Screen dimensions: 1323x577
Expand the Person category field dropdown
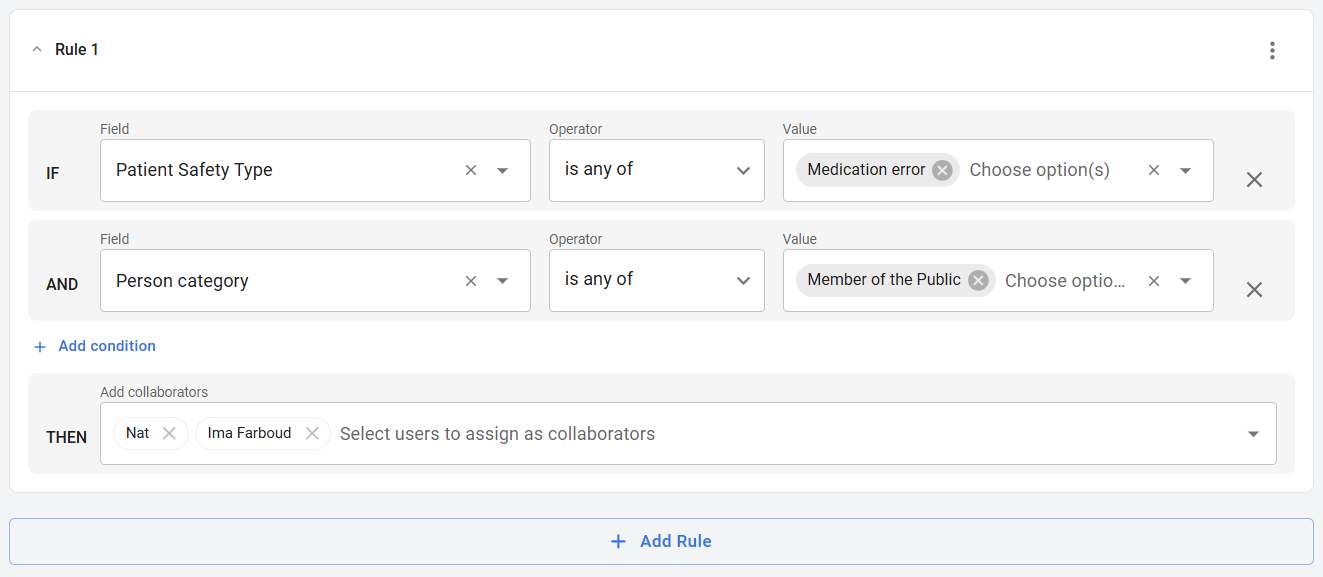click(x=503, y=281)
